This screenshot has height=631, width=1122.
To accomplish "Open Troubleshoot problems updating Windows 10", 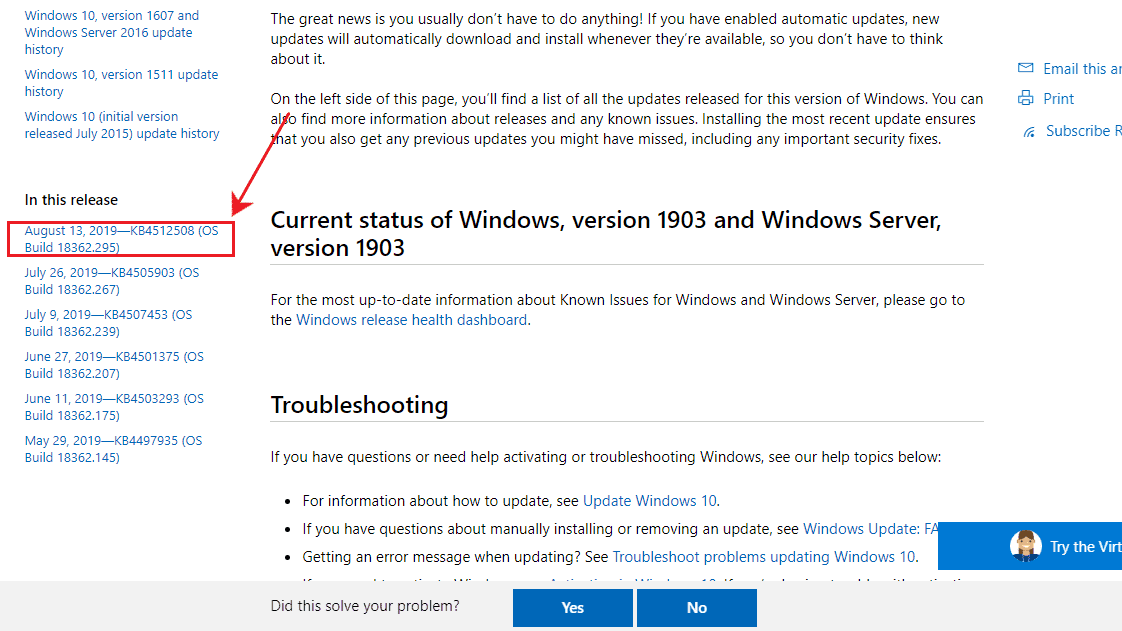I will [764, 557].
